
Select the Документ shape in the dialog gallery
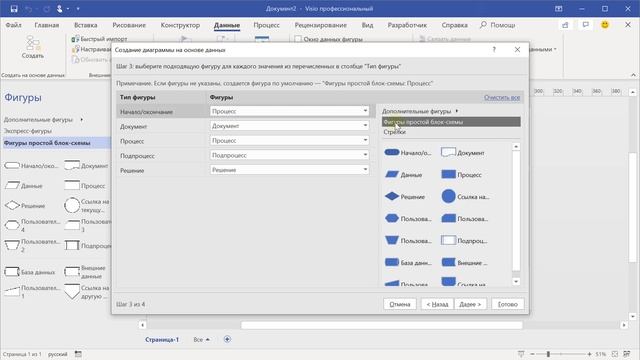click(x=463, y=153)
